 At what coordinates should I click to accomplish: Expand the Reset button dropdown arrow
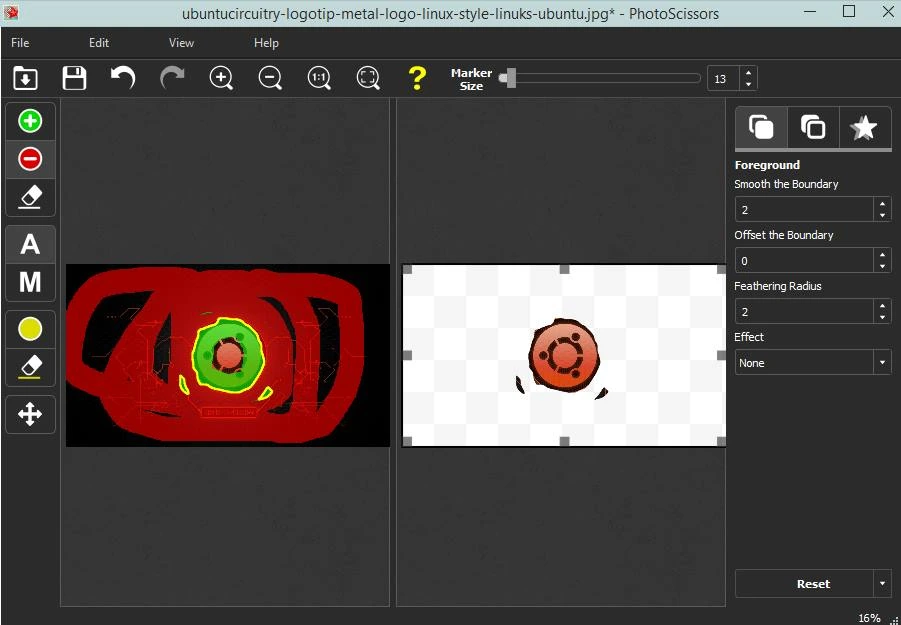883,584
